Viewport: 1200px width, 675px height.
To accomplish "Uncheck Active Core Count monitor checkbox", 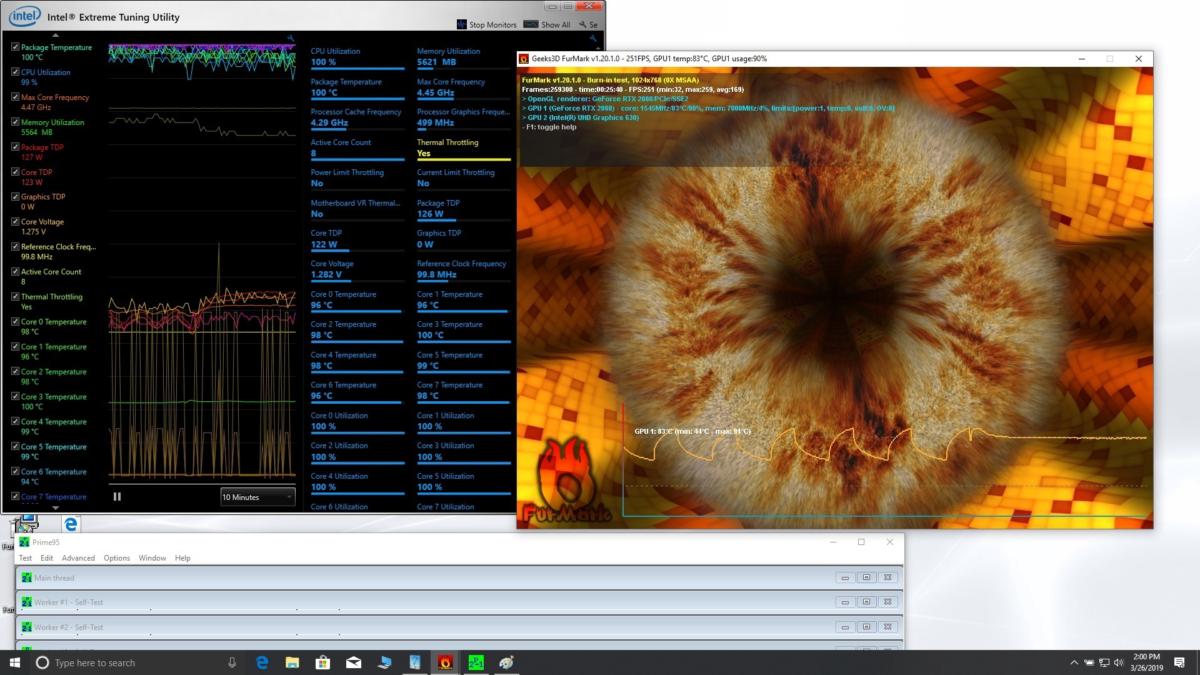I will [15, 272].
